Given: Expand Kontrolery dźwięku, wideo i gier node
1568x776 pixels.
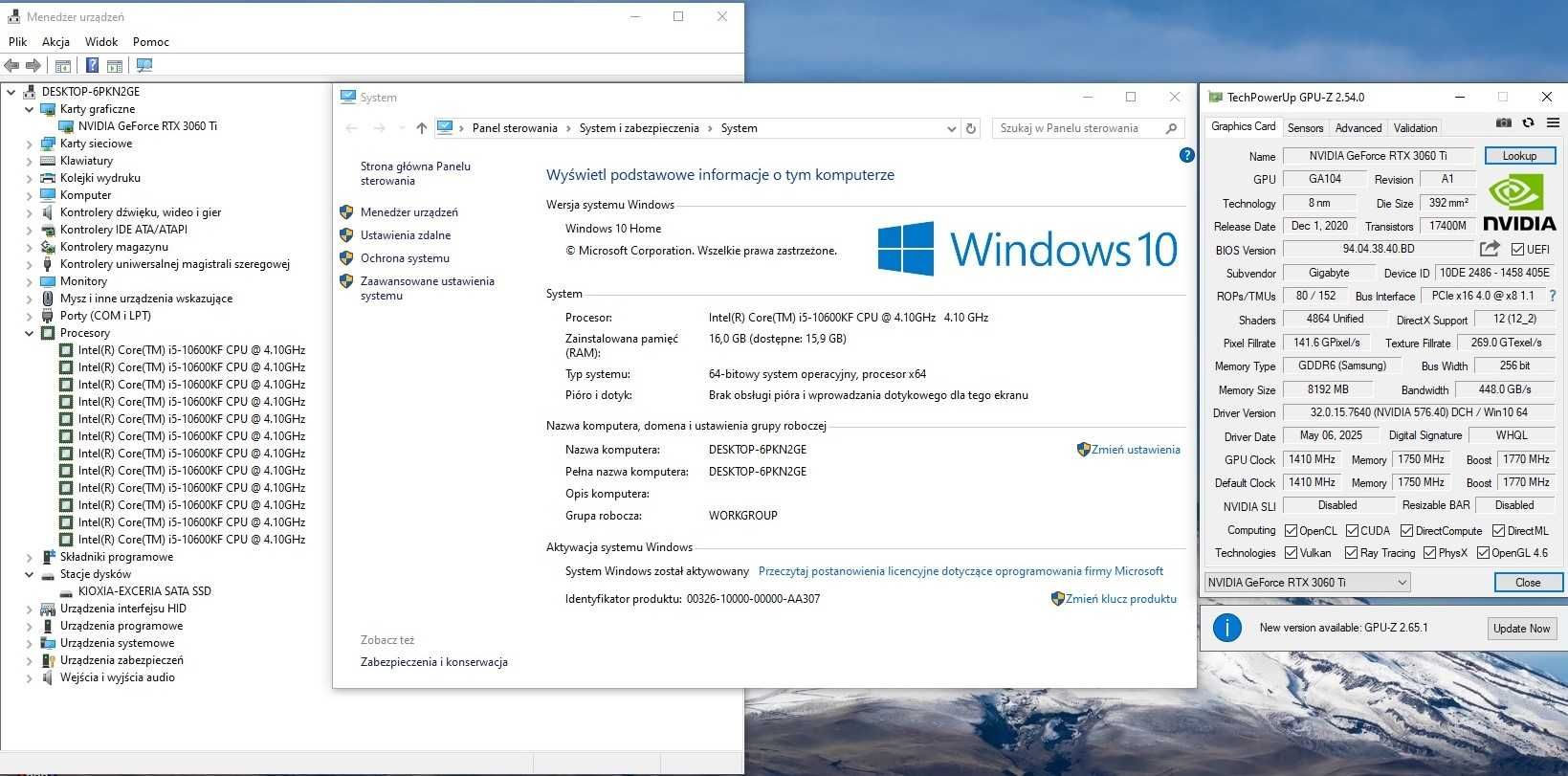Looking at the screenshot, I should tap(29, 212).
